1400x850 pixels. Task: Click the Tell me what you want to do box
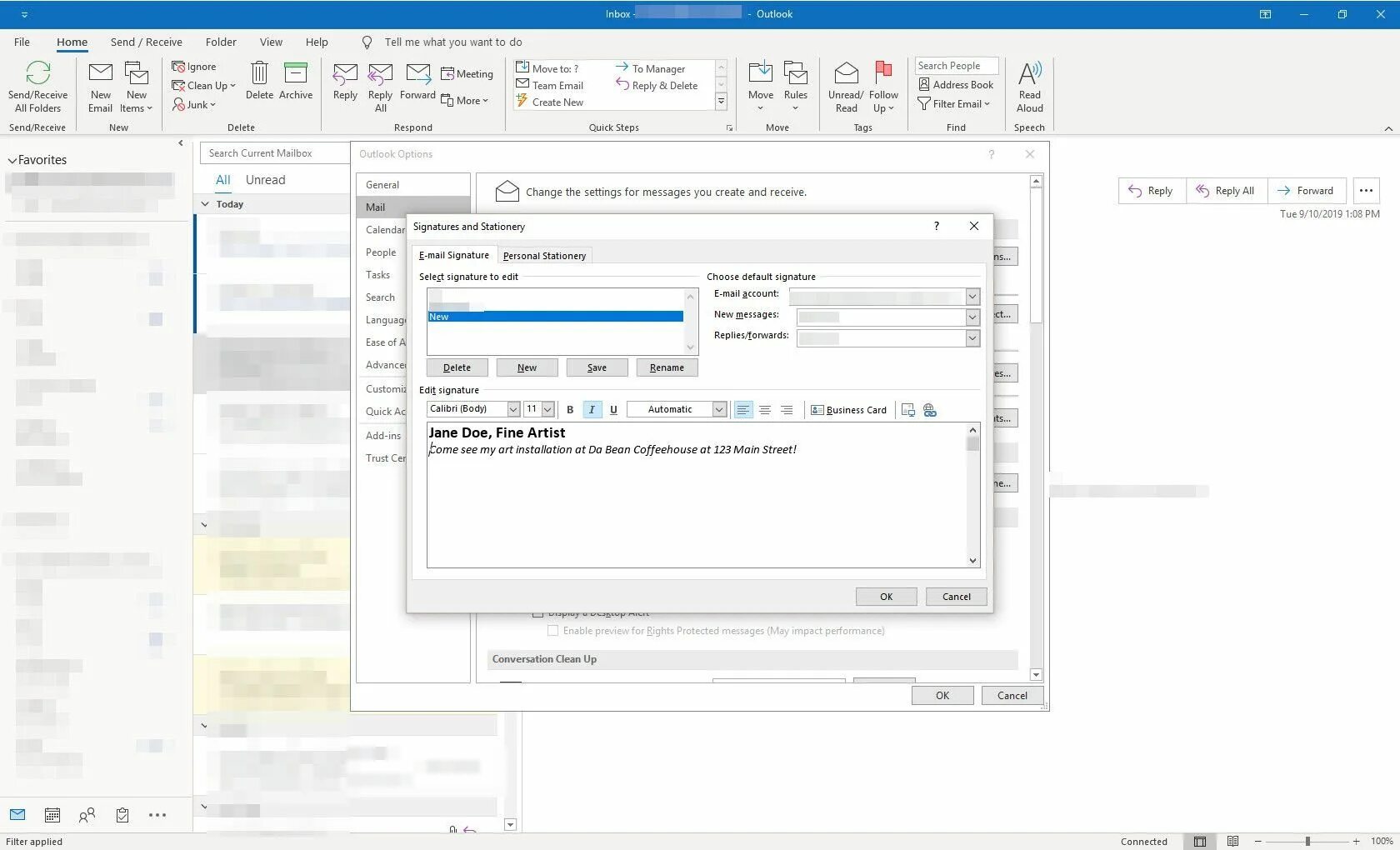452,42
